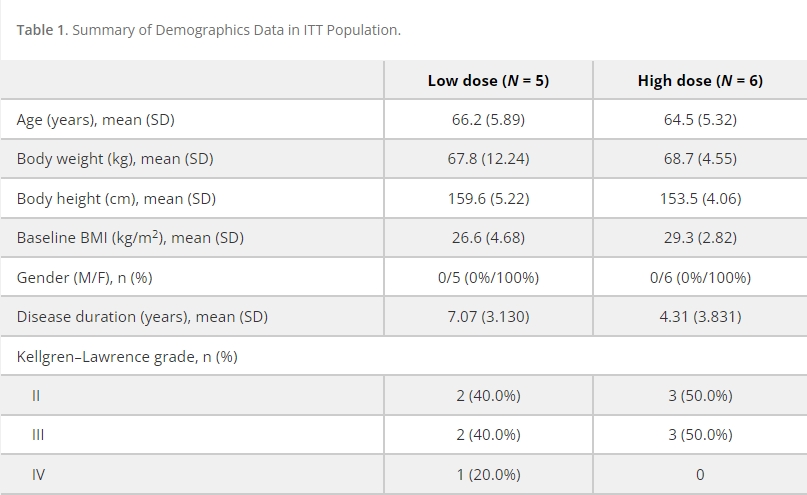The height and width of the screenshot is (495, 807).
Task: Click the body weight value 67.8 (12.24)
Action: tap(488, 159)
